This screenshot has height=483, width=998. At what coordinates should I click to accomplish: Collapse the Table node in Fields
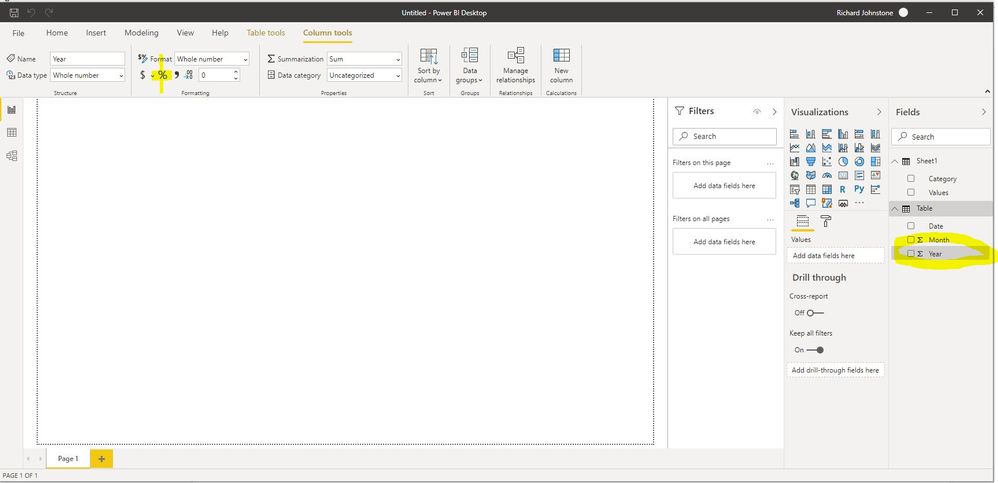pos(894,208)
